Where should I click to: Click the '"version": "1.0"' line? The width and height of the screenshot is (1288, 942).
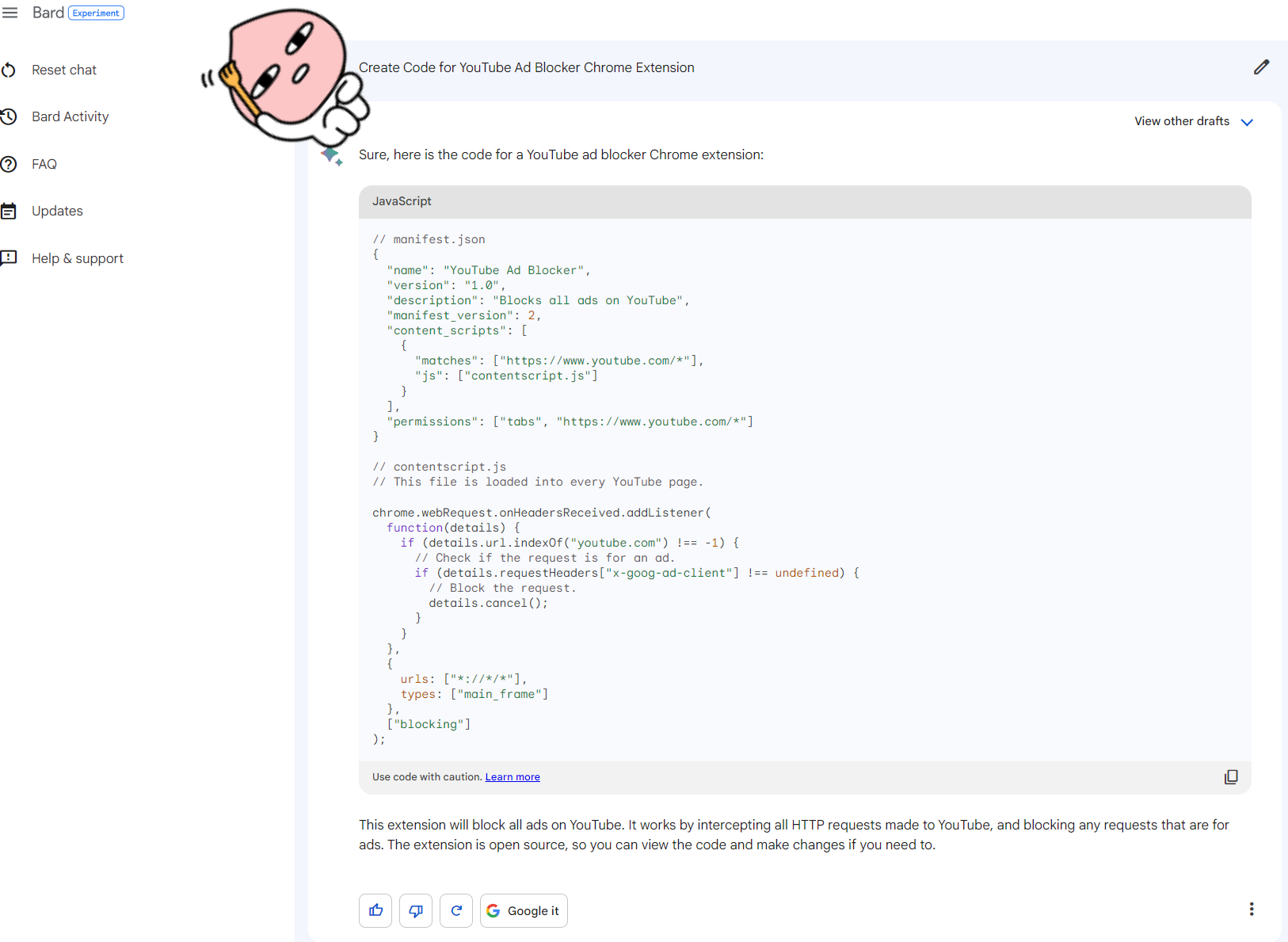[x=446, y=285]
